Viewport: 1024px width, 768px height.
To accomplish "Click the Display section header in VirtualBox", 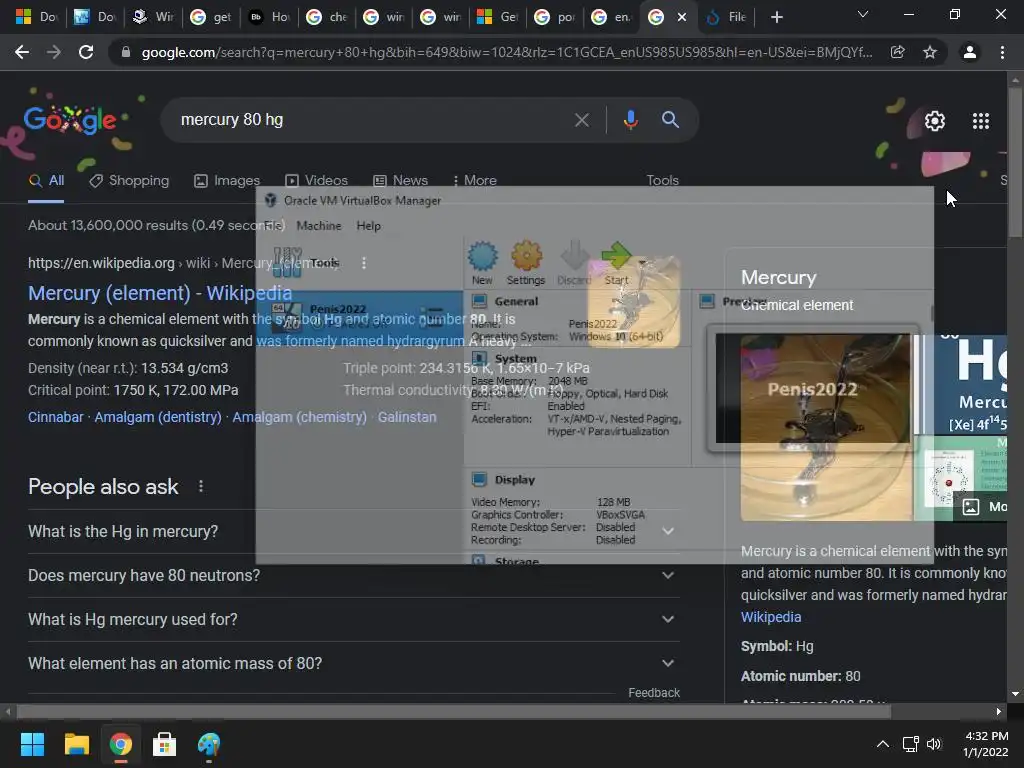I will (515, 480).
